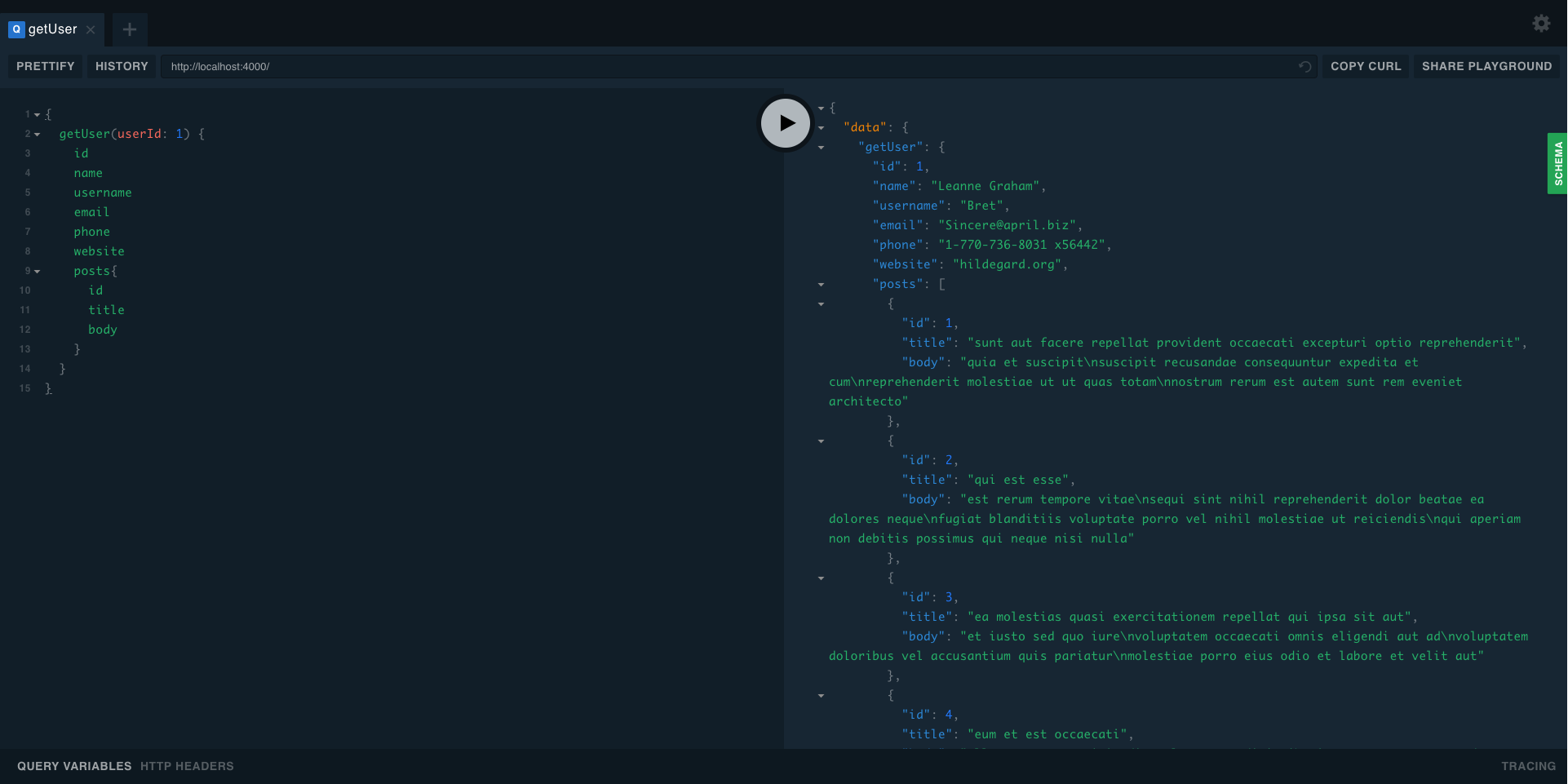
Task: Click SHARE PLAYGROUND button
Action: [1486, 66]
